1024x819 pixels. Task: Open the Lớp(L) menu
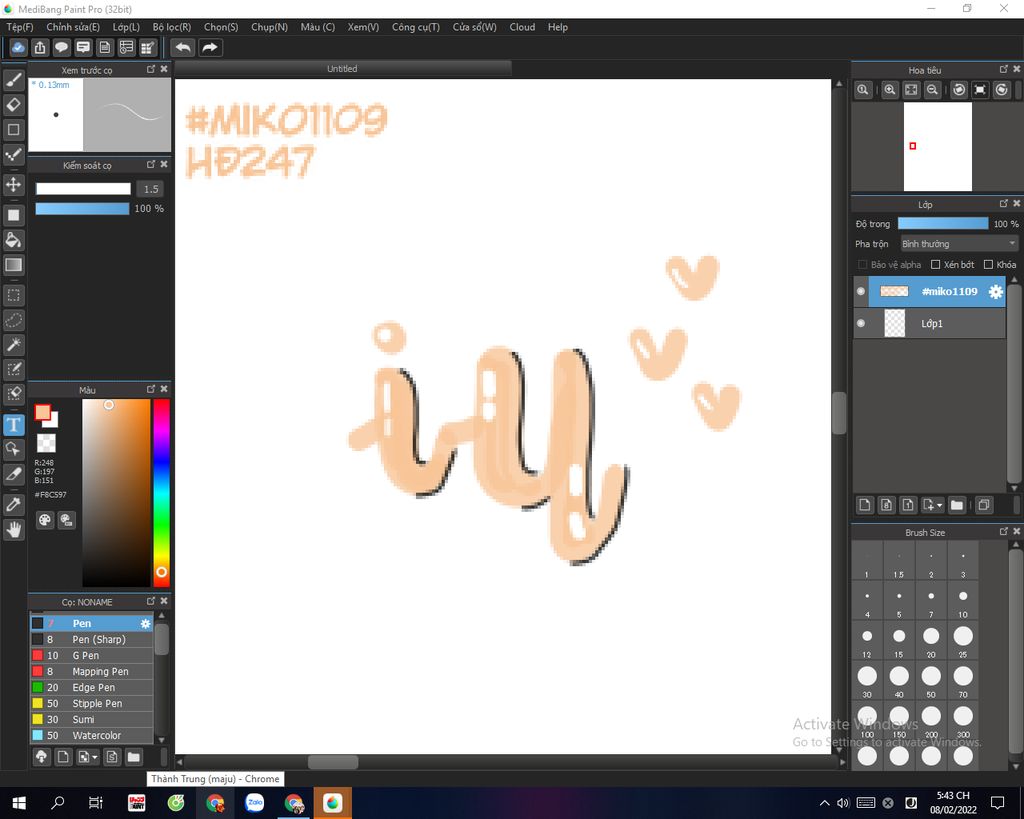tap(126, 27)
